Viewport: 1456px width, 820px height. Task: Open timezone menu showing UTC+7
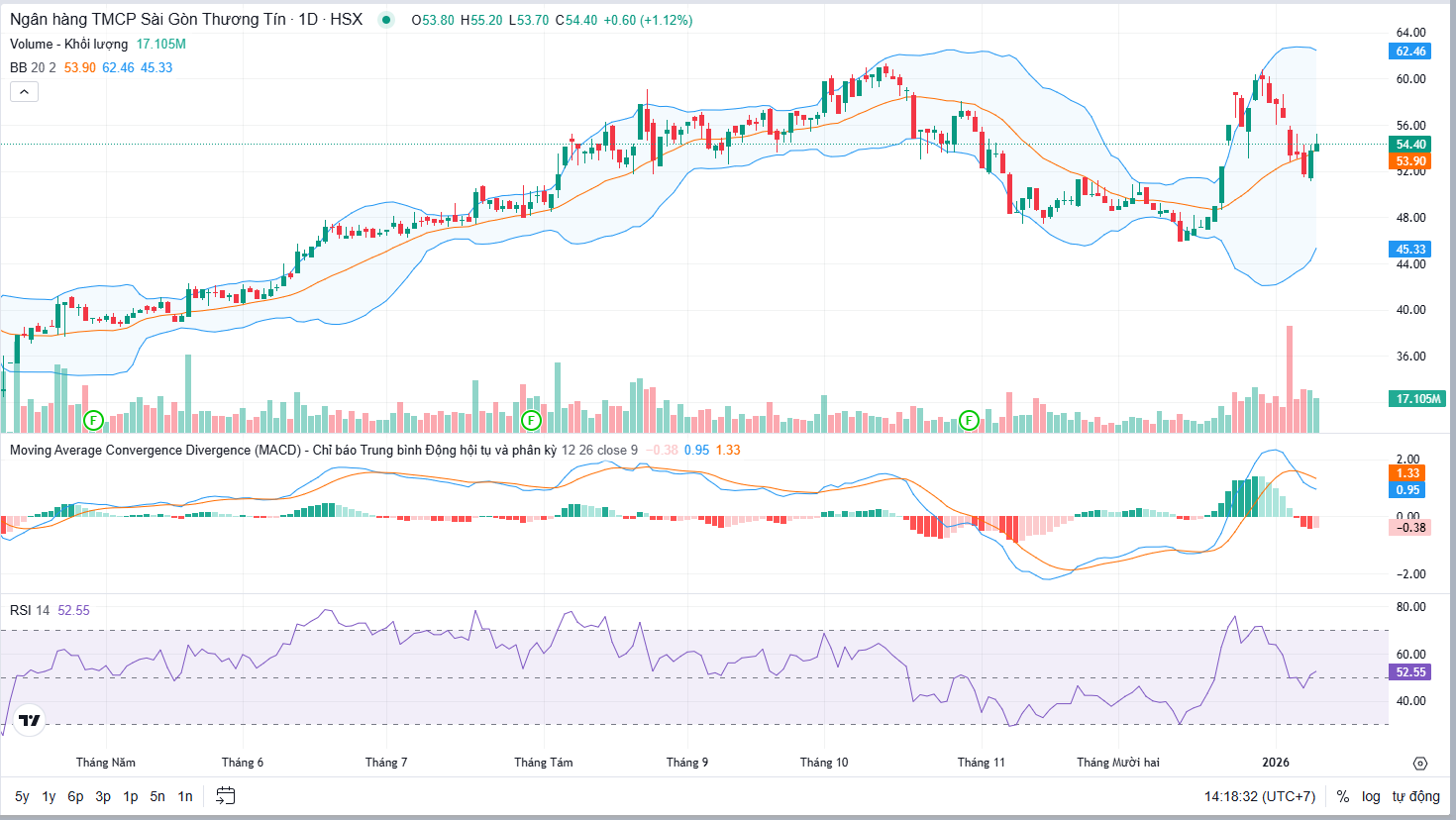[x=1260, y=796]
